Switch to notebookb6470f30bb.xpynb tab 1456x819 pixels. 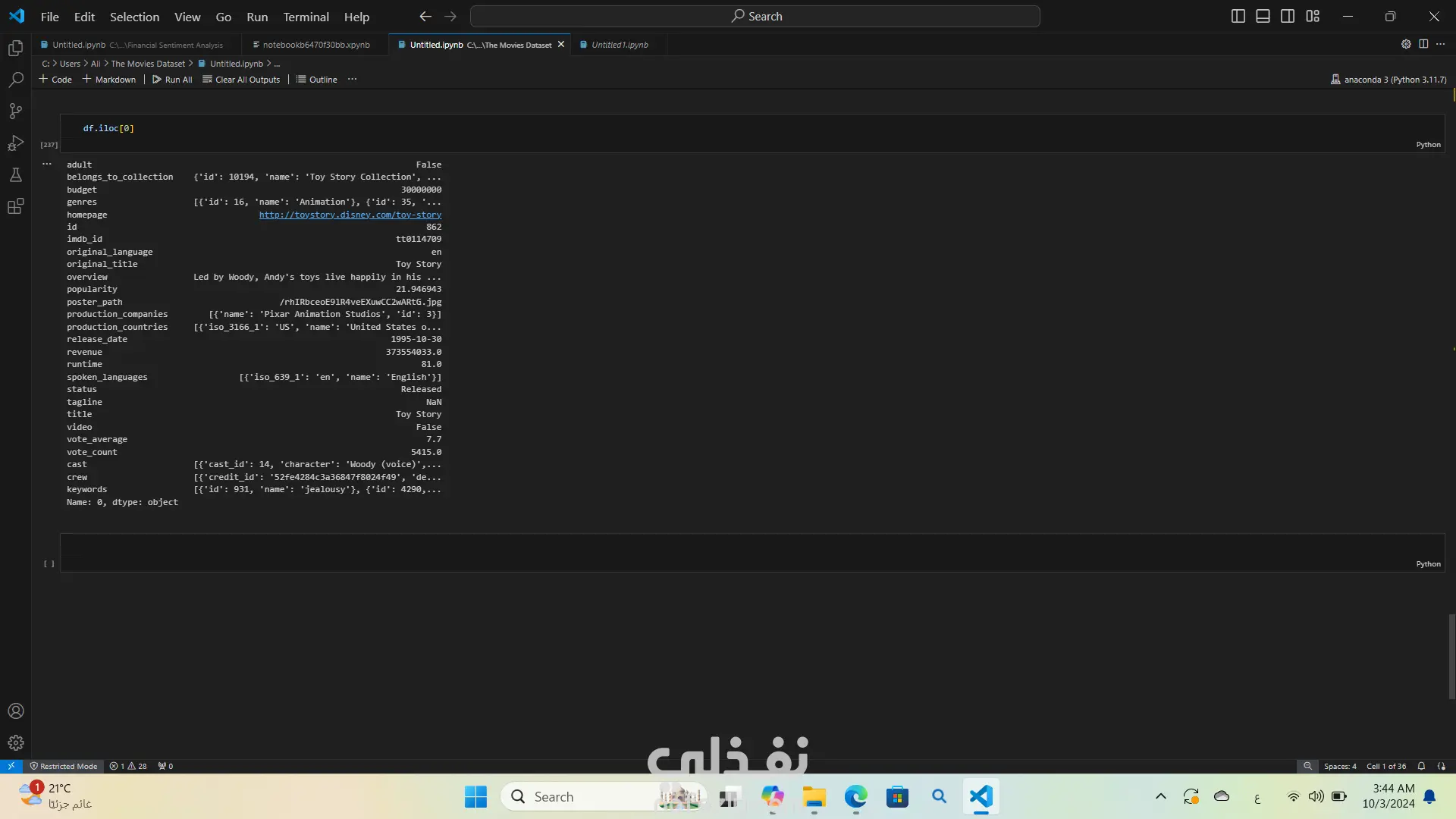[315, 45]
